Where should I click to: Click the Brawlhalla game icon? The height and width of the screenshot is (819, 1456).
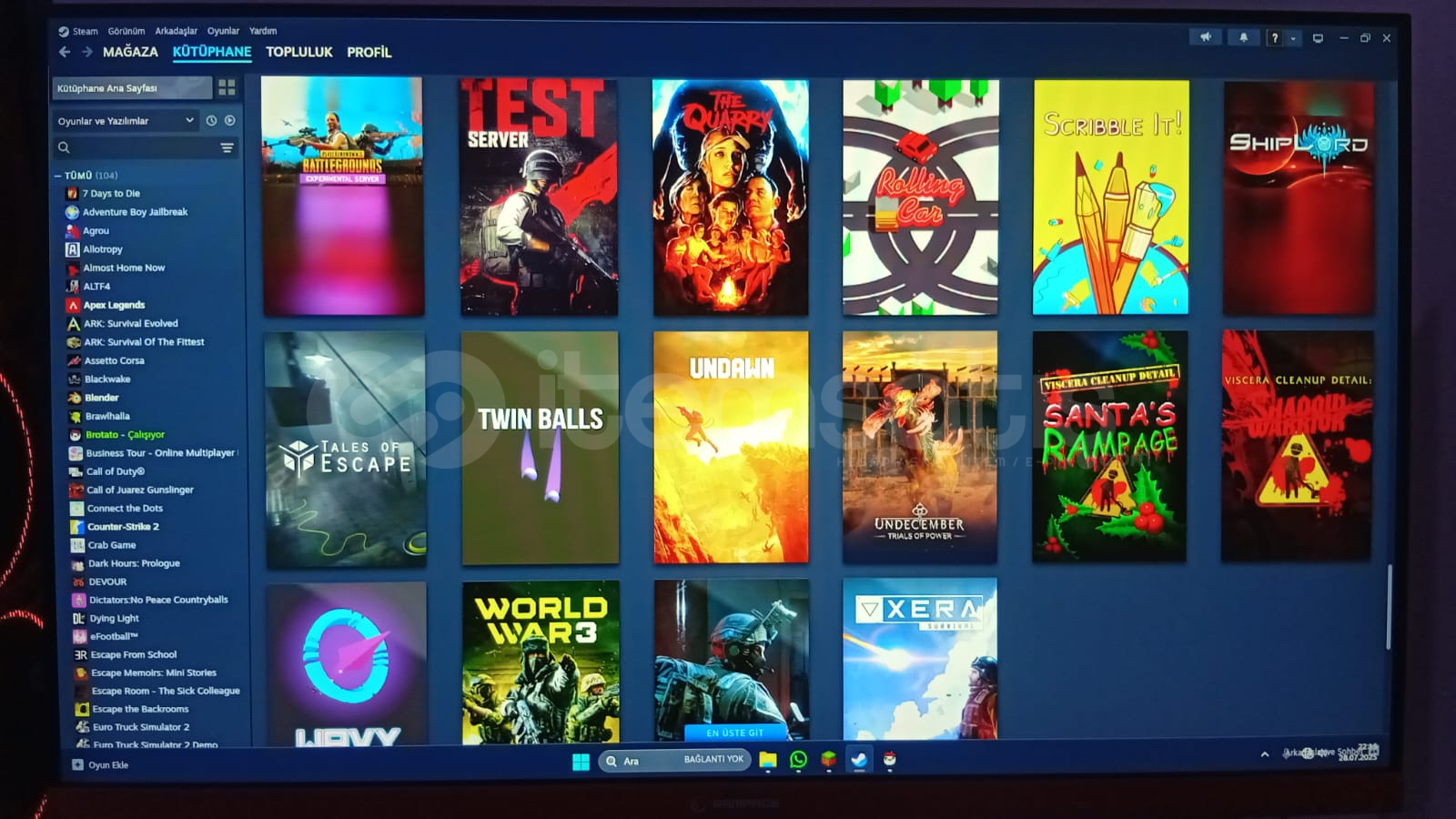[x=76, y=416]
